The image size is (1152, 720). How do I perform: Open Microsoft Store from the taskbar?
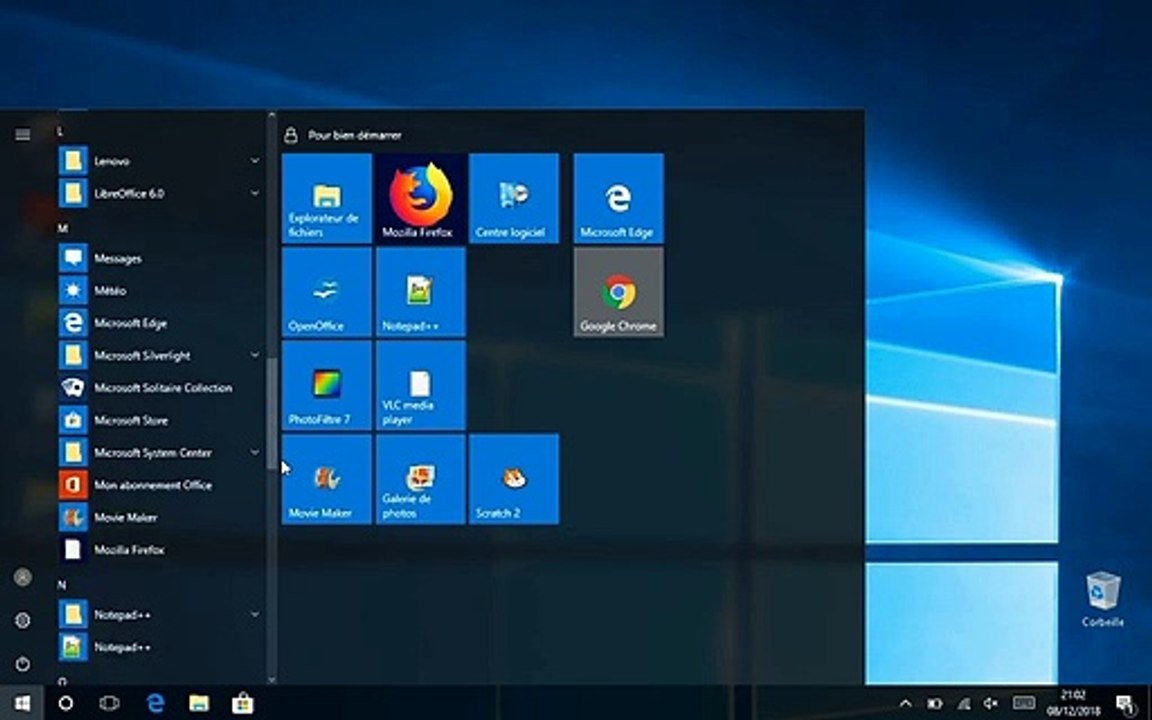tap(242, 703)
